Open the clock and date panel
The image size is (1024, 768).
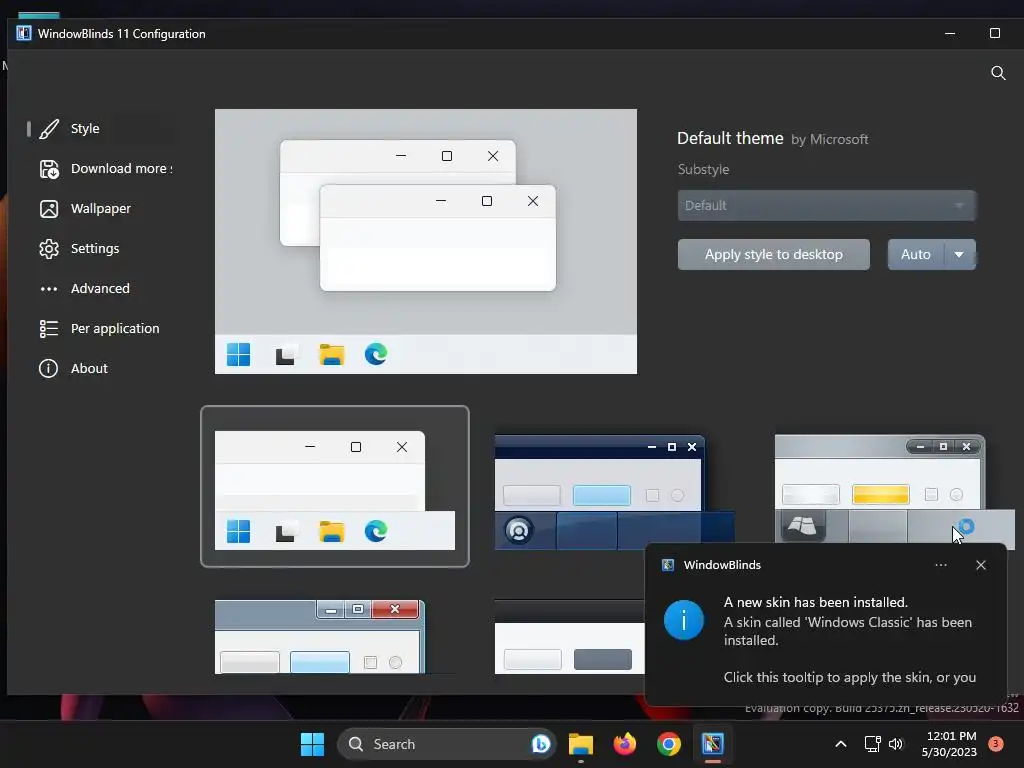coord(949,744)
